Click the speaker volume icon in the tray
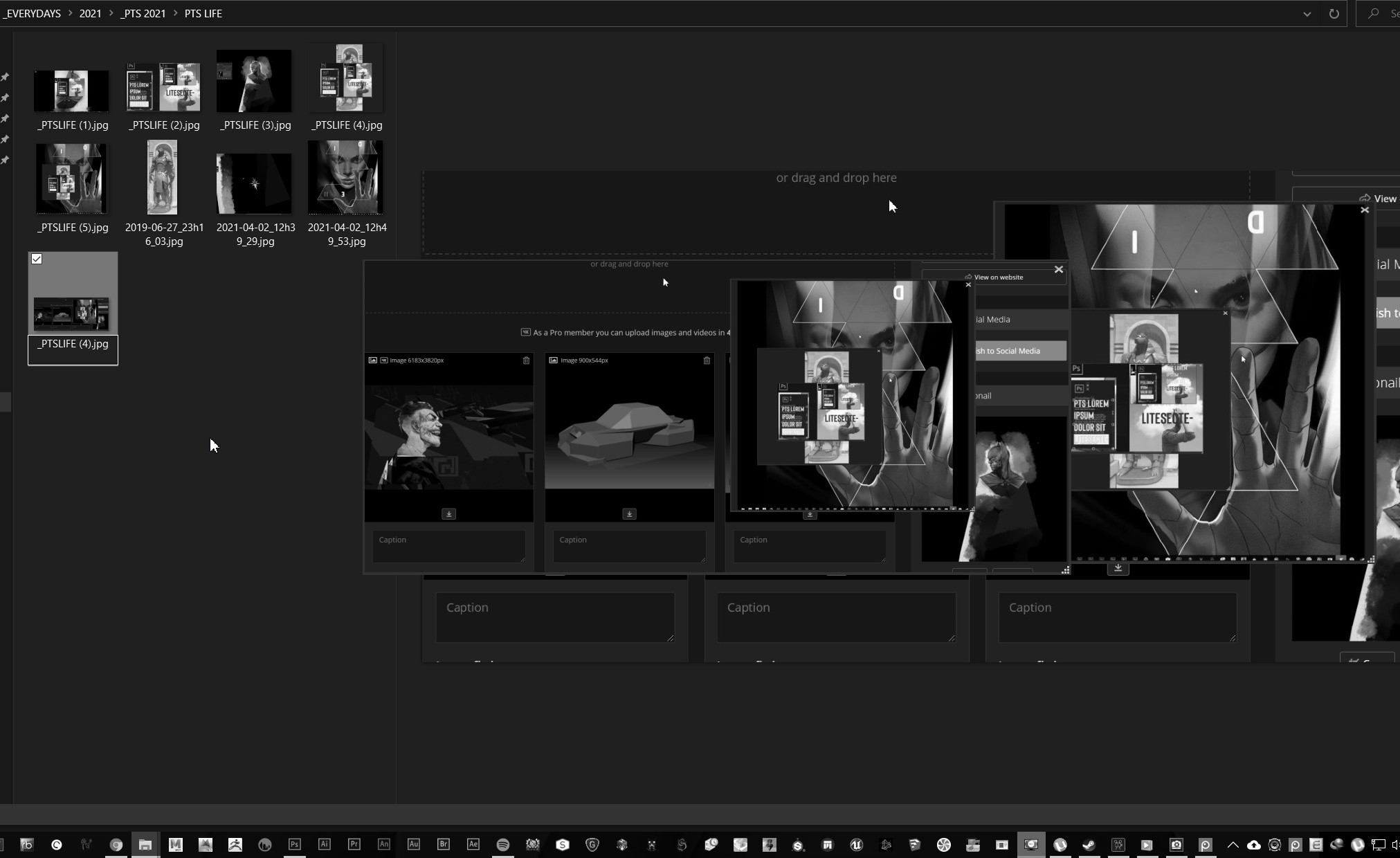1400x858 pixels. click(1395, 844)
